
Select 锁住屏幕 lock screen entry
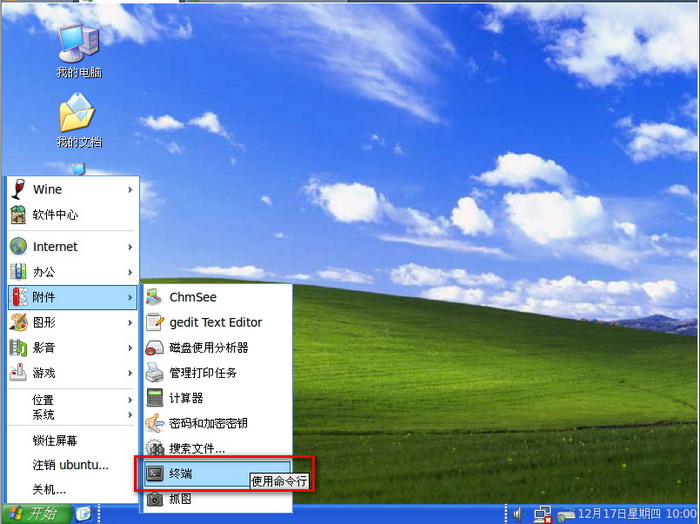[71, 440]
